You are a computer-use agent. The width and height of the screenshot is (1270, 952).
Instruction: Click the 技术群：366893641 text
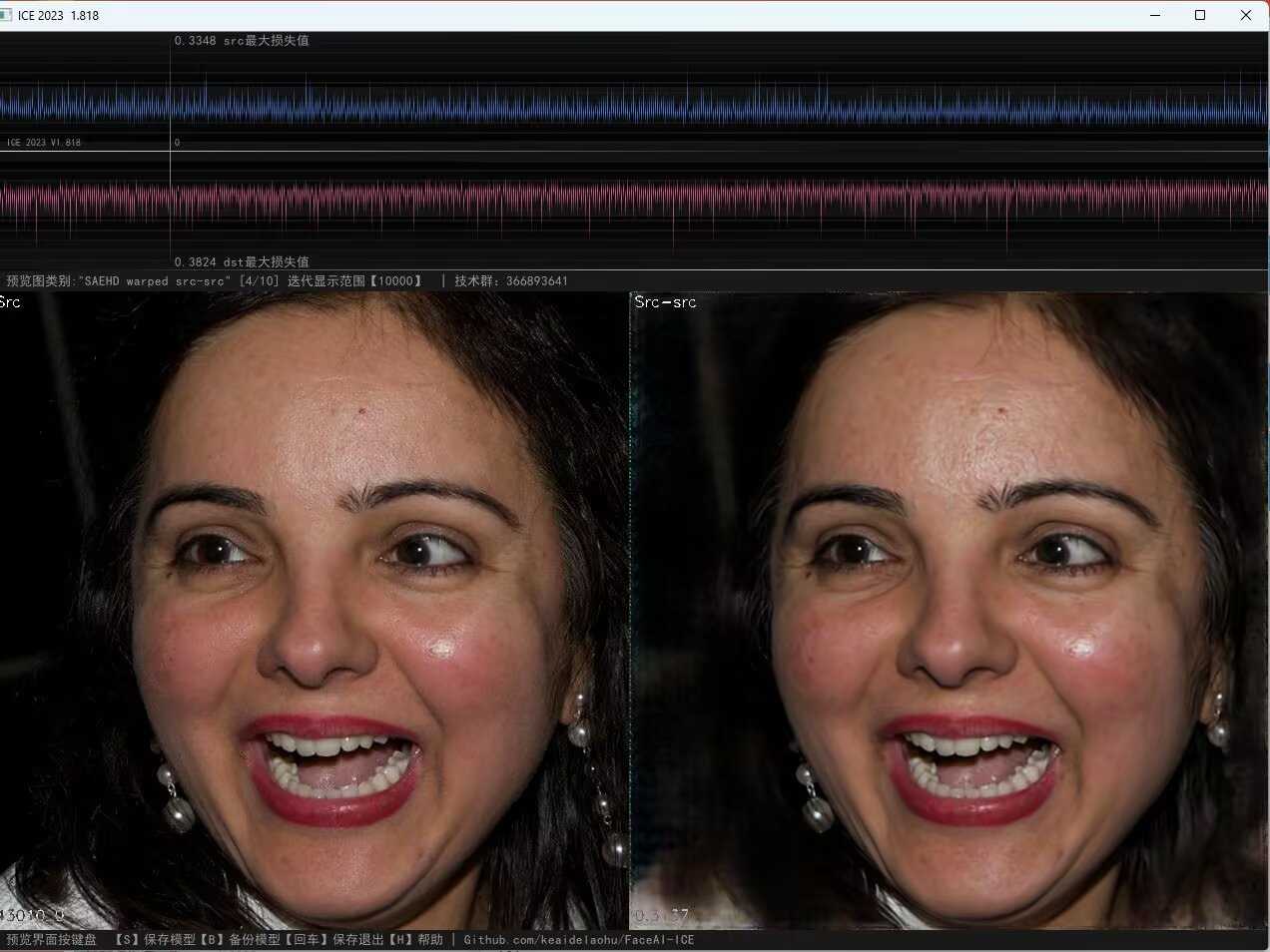(510, 281)
